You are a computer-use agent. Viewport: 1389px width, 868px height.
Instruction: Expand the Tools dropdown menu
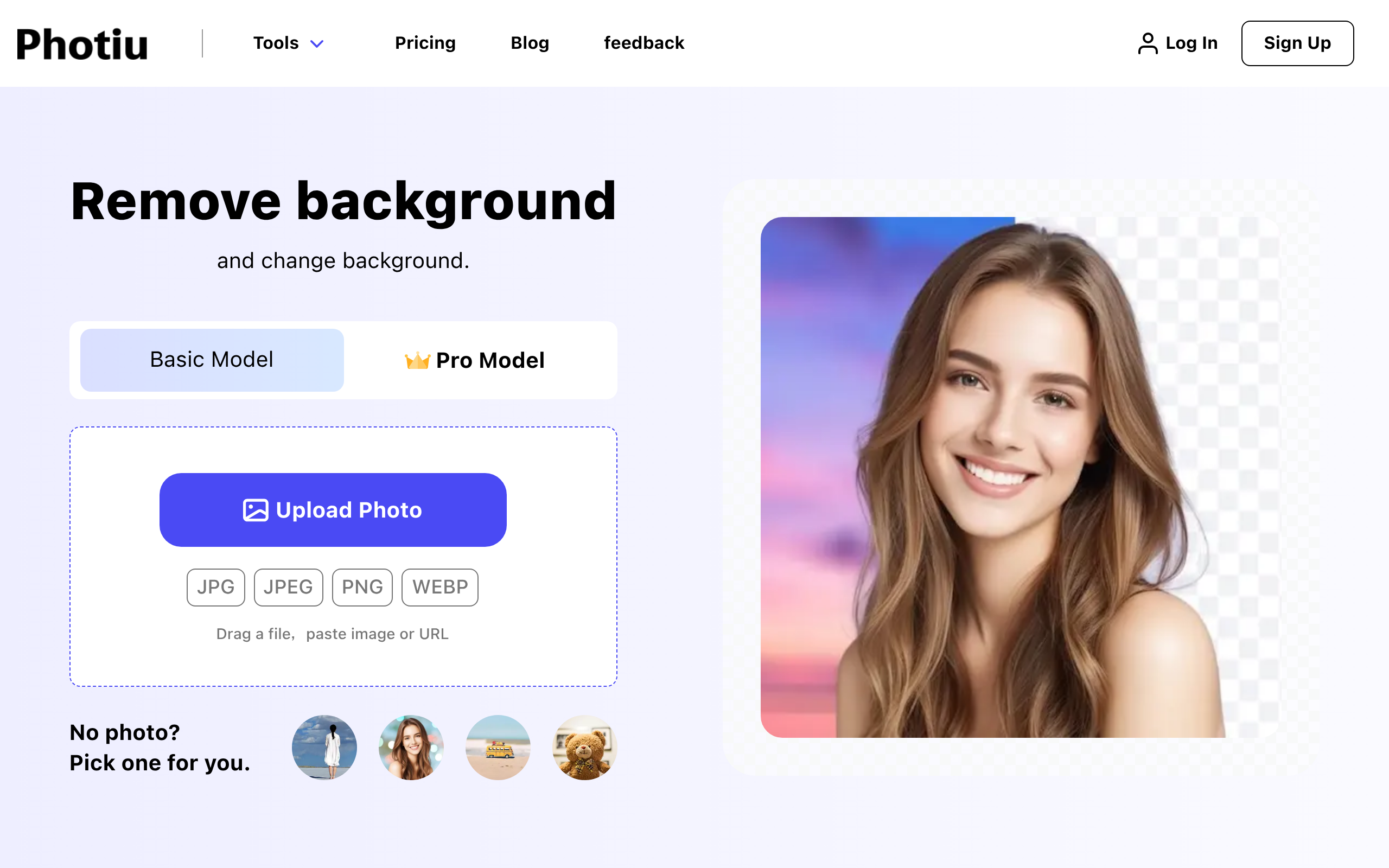(289, 43)
